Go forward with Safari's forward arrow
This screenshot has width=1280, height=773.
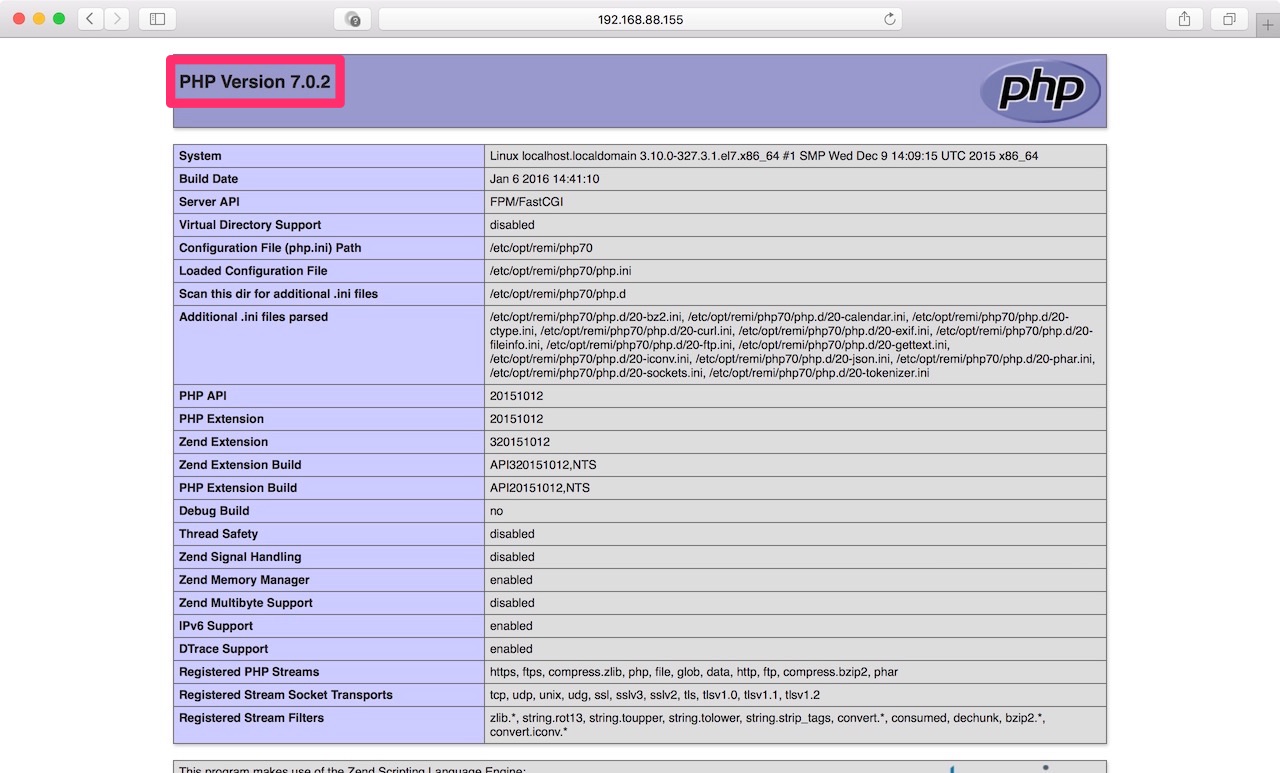coord(117,19)
